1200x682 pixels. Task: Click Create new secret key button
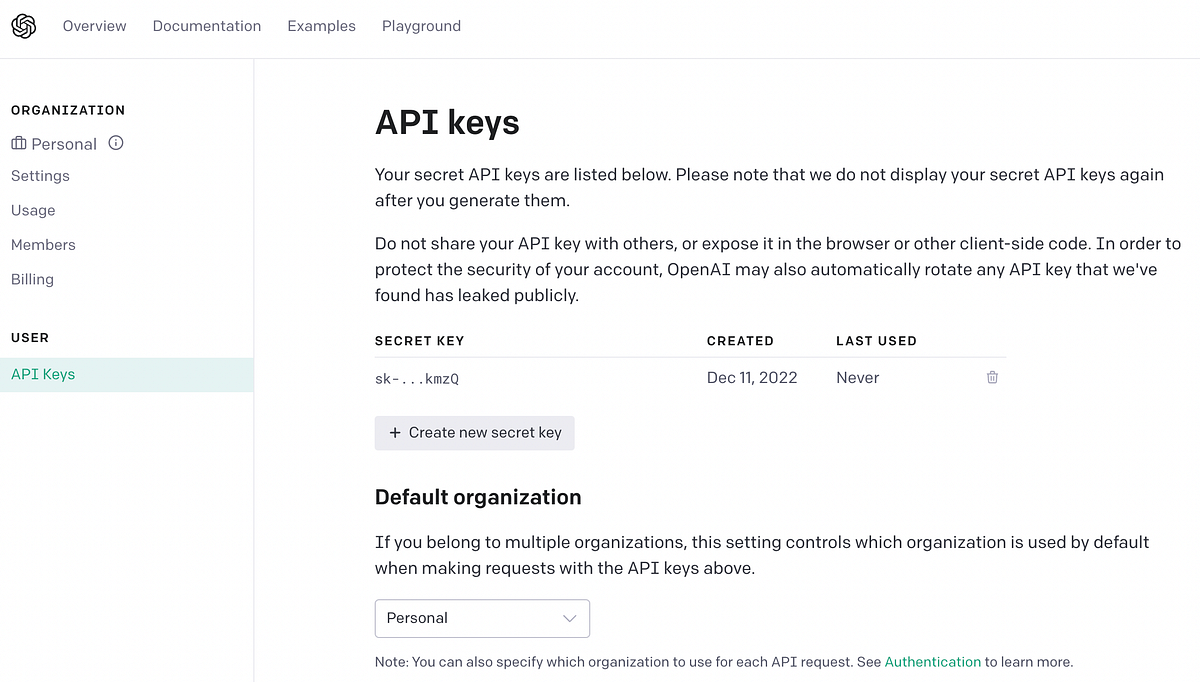point(474,433)
